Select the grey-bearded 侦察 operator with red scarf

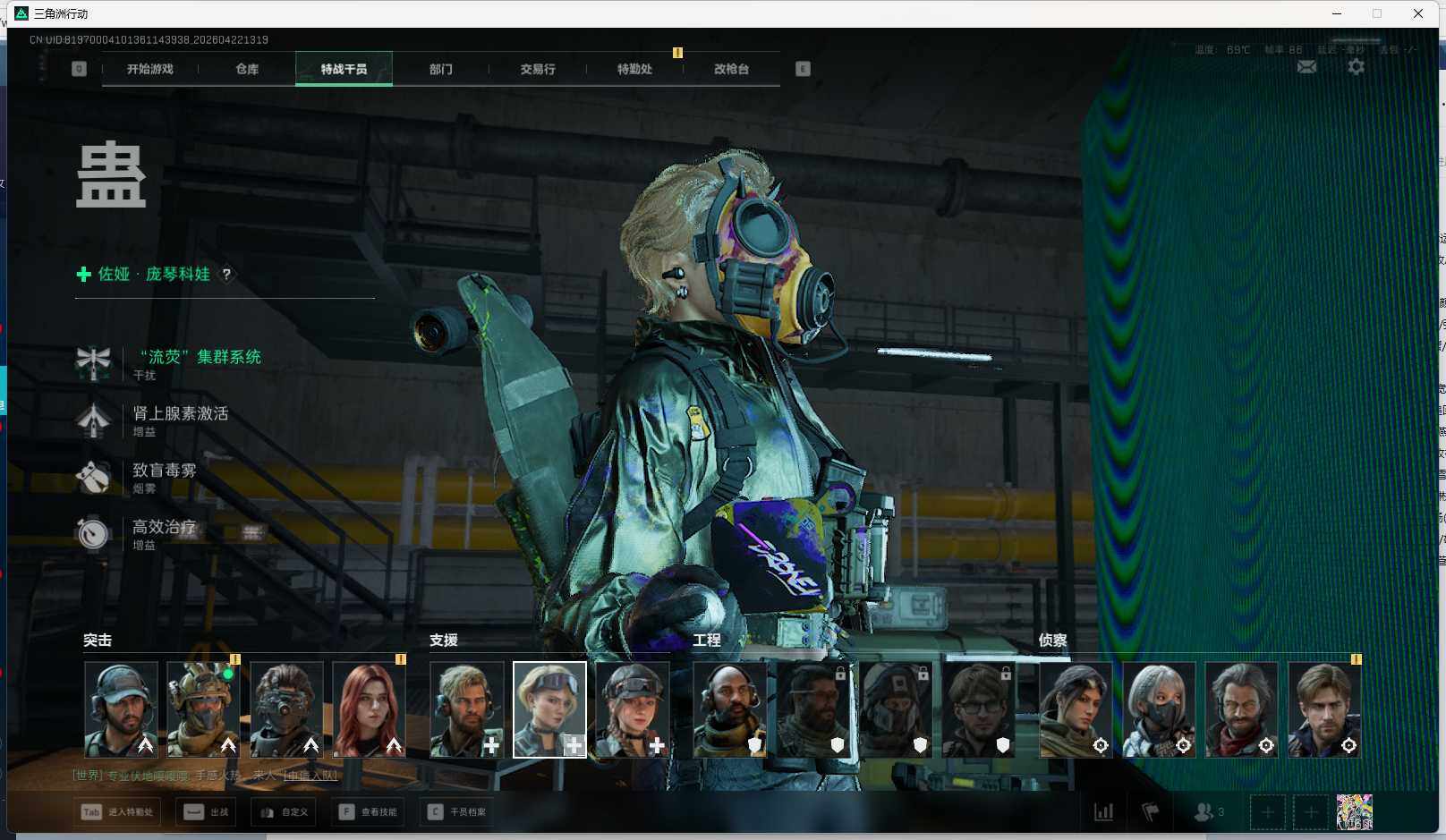[1241, 709]
